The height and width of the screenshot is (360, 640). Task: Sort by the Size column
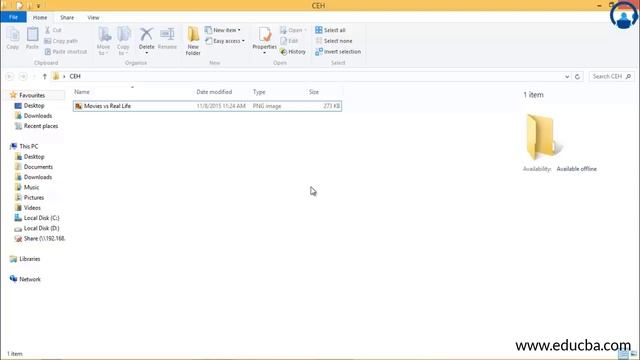313,92
